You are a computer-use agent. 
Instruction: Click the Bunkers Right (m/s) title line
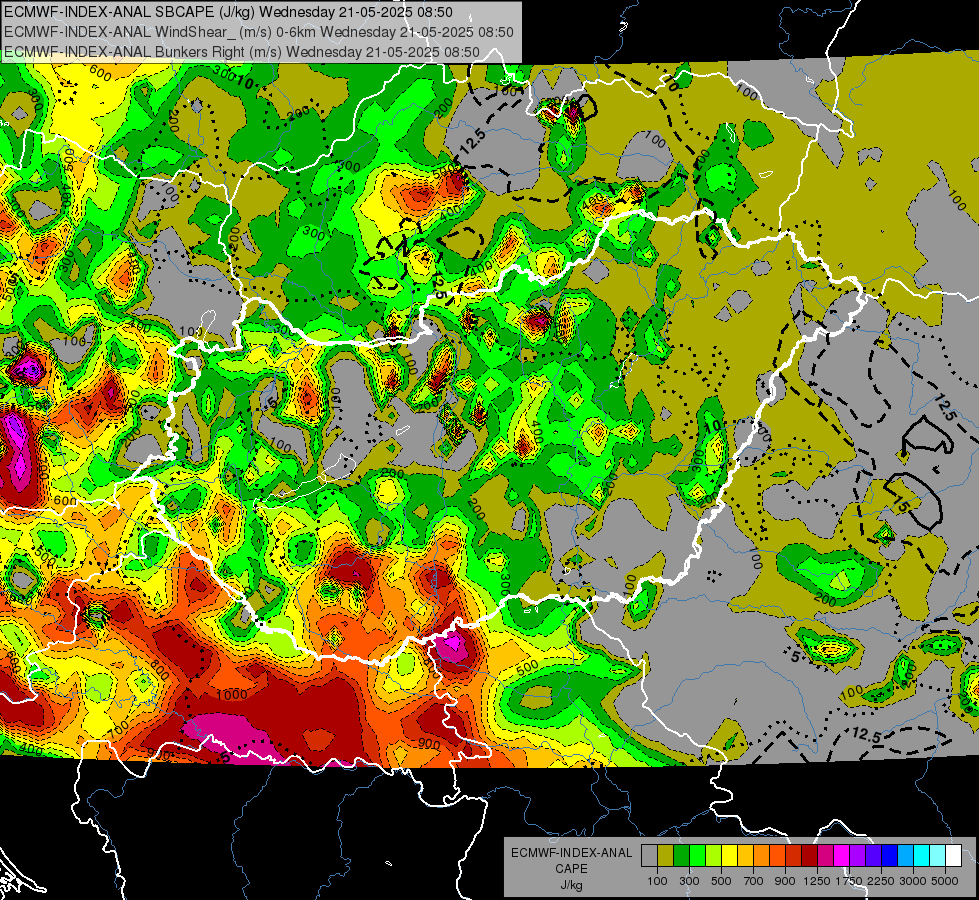pyautogui.click(x=242, y=52)
